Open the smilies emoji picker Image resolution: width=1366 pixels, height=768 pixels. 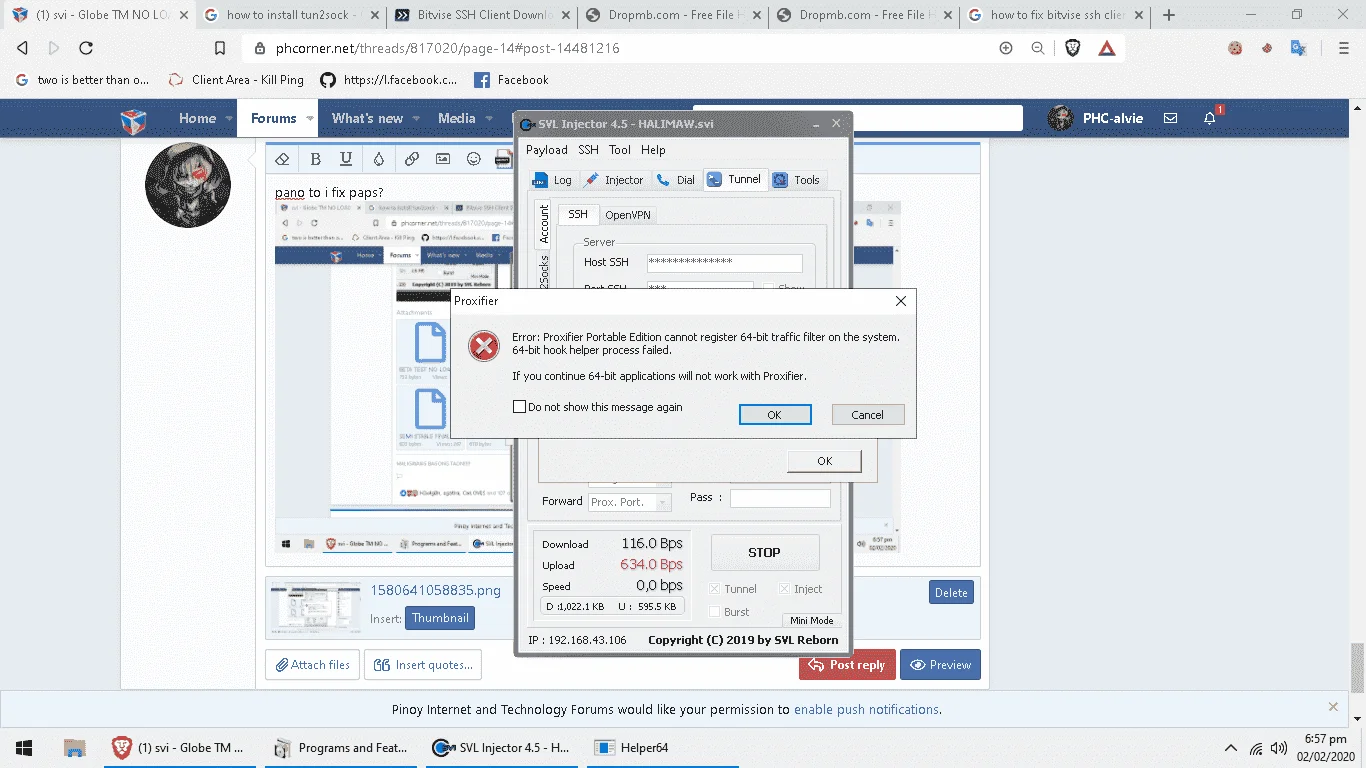[474, 159]
